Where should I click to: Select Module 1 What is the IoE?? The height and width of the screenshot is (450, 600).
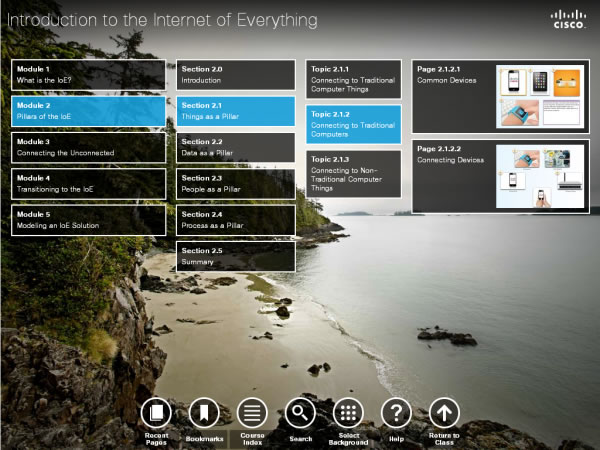(88, 74)
